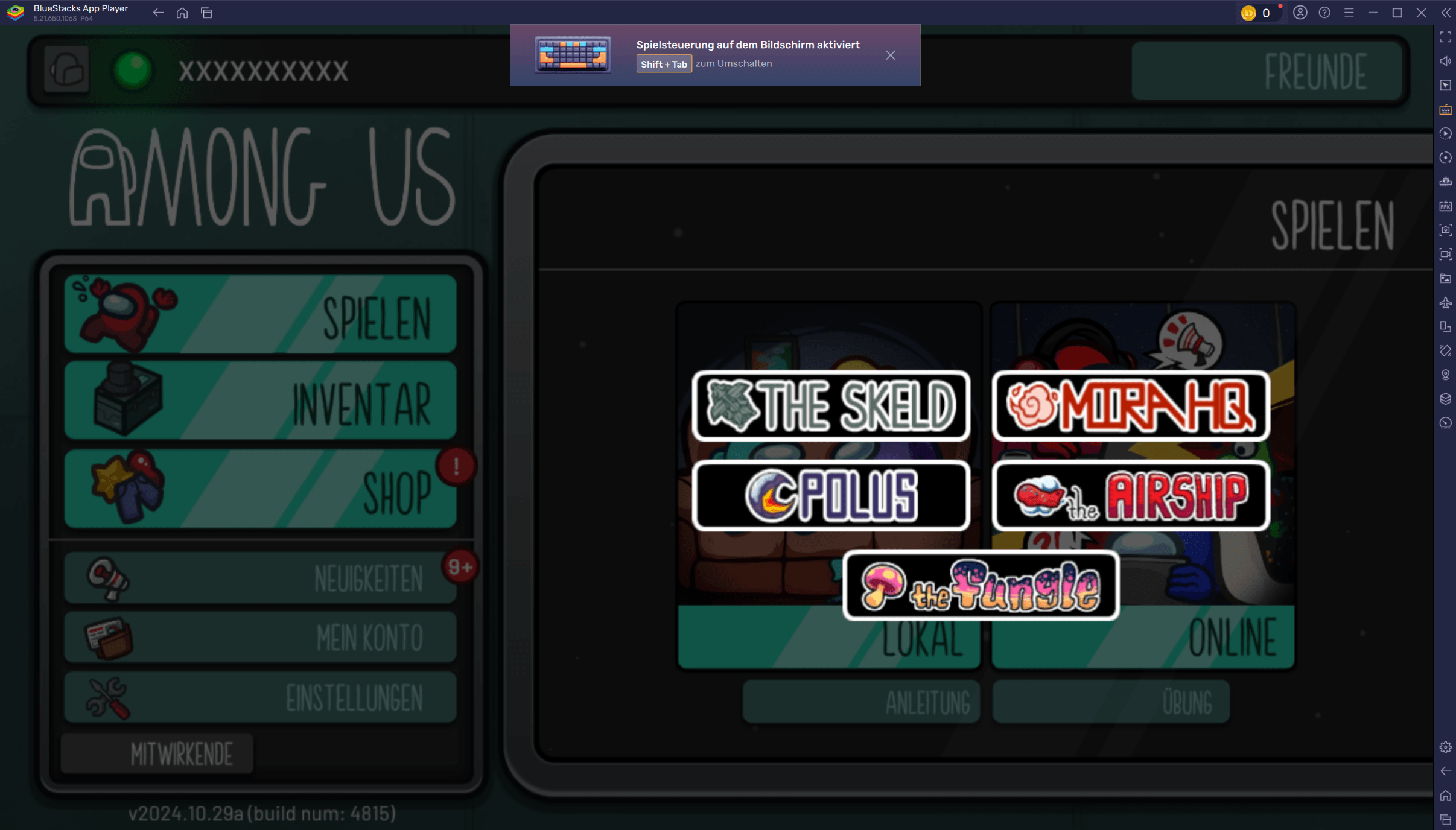This screenshot has width=1456, height=830.
Task: Open the multi-instance layers icon in sidebar
Action: (1445, 399)
